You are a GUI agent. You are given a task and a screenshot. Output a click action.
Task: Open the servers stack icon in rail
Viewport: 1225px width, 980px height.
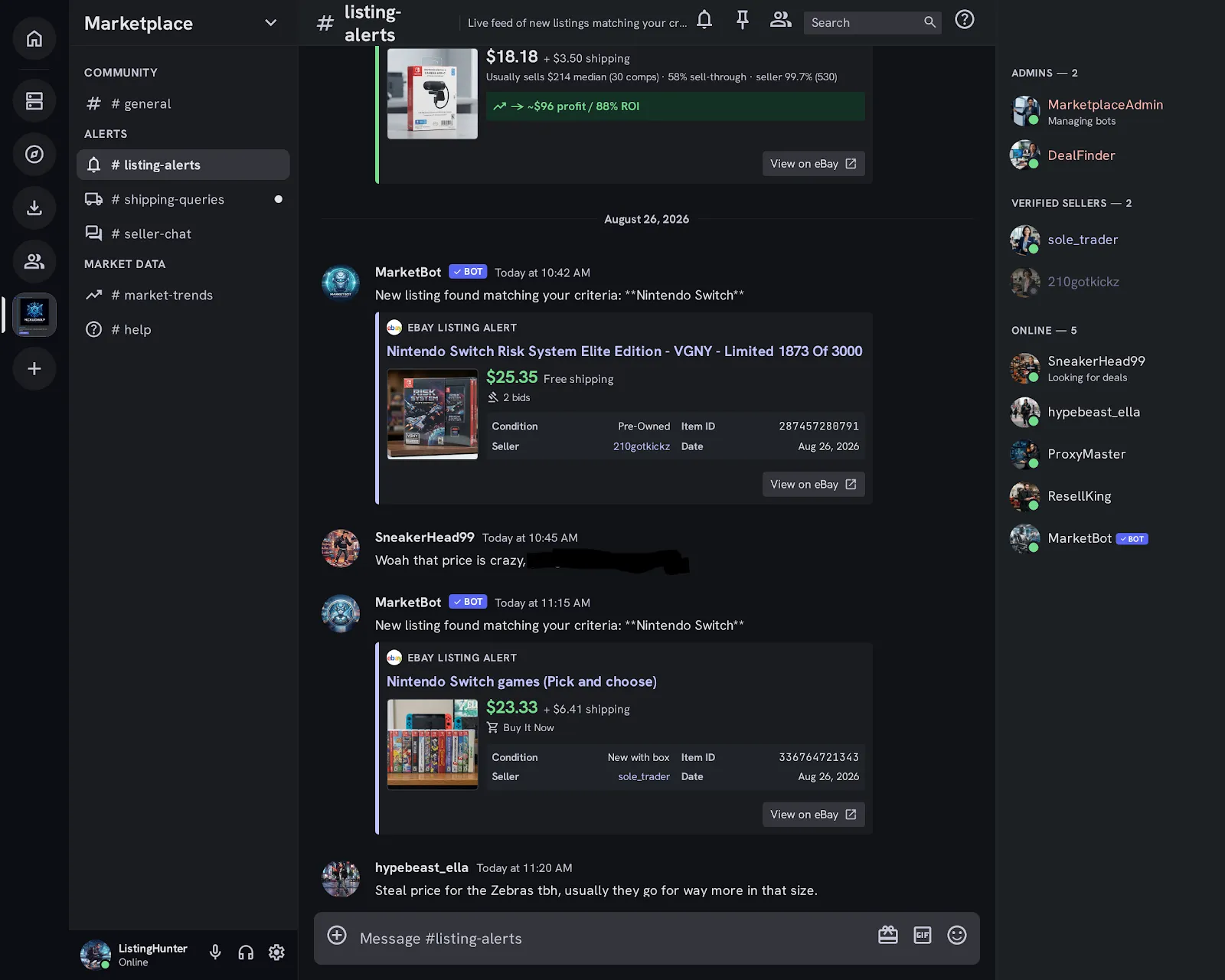(x=34, y=100)
